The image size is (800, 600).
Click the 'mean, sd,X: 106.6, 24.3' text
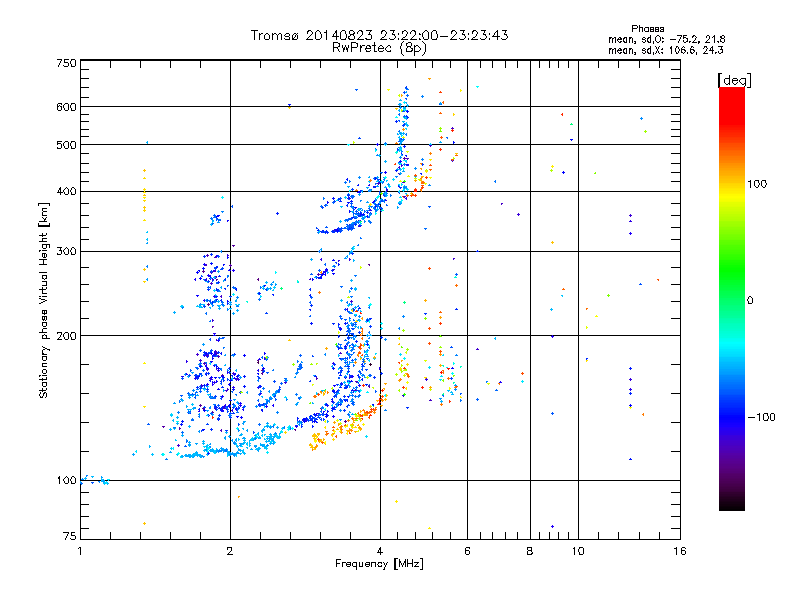[x=665, y=50]
